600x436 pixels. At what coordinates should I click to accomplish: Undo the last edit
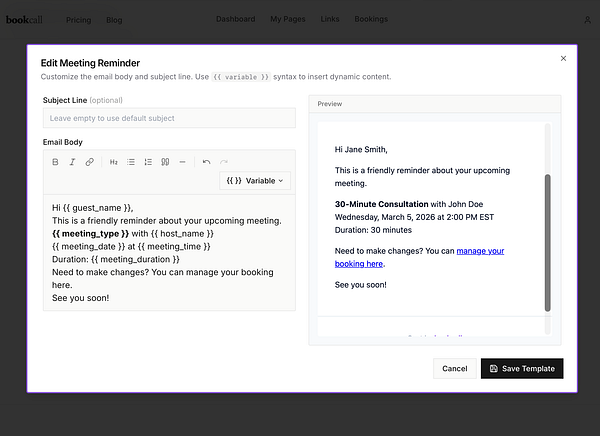(x=207, y=162)
